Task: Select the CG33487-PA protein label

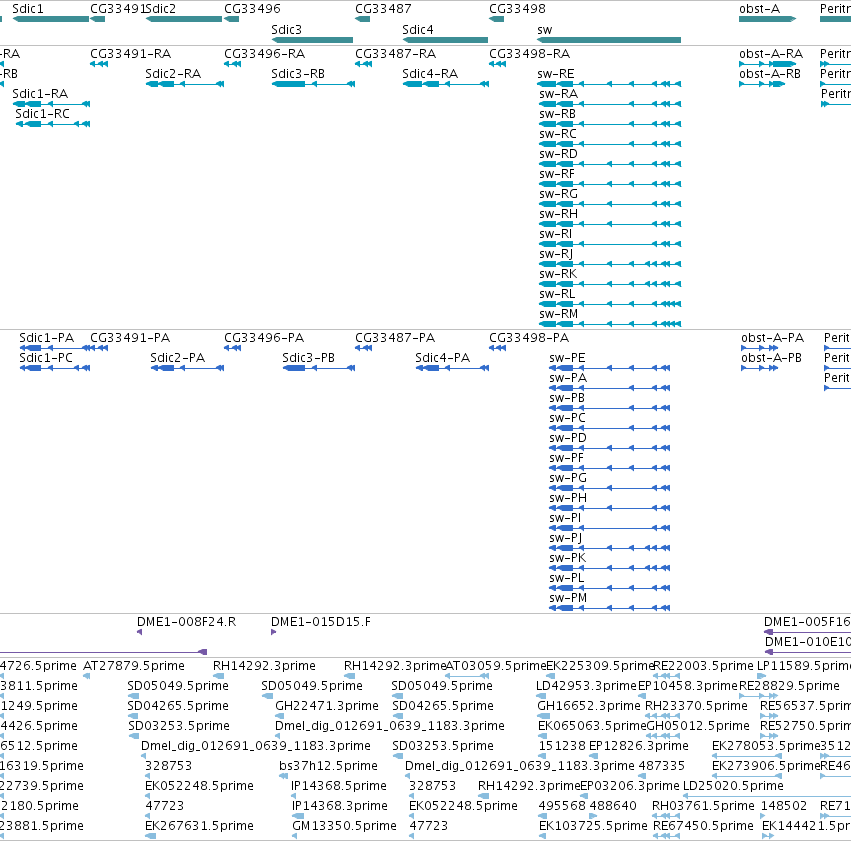Action: click(395, 338)
